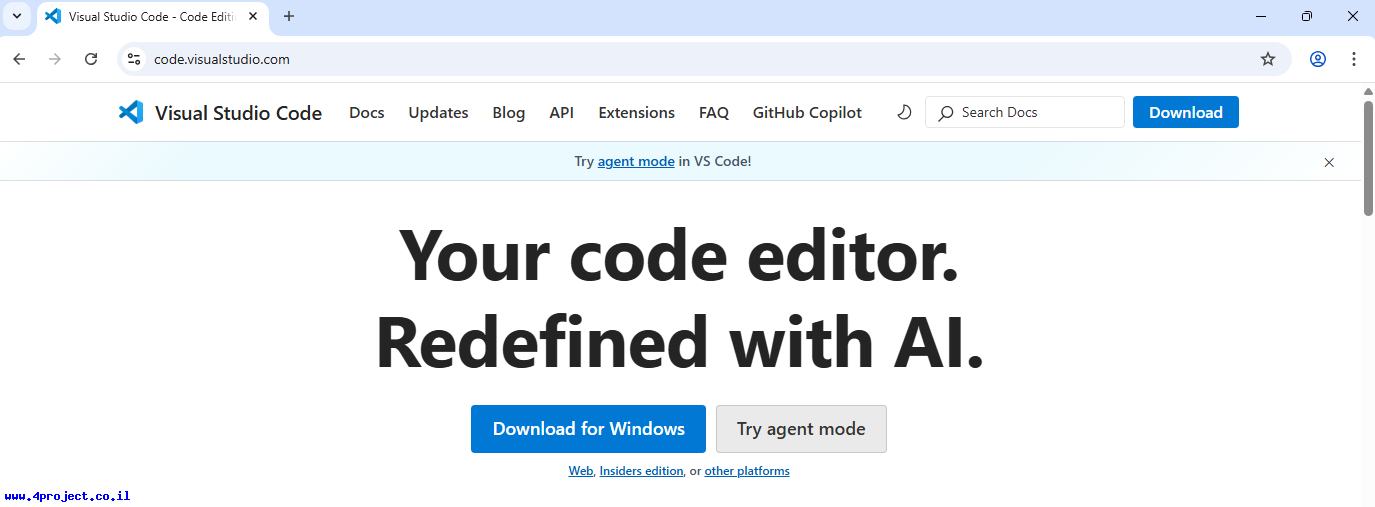This screenshot has width=1375, height=507.
Task: Reload the page with refresh icon
Action: coord(91,59)
